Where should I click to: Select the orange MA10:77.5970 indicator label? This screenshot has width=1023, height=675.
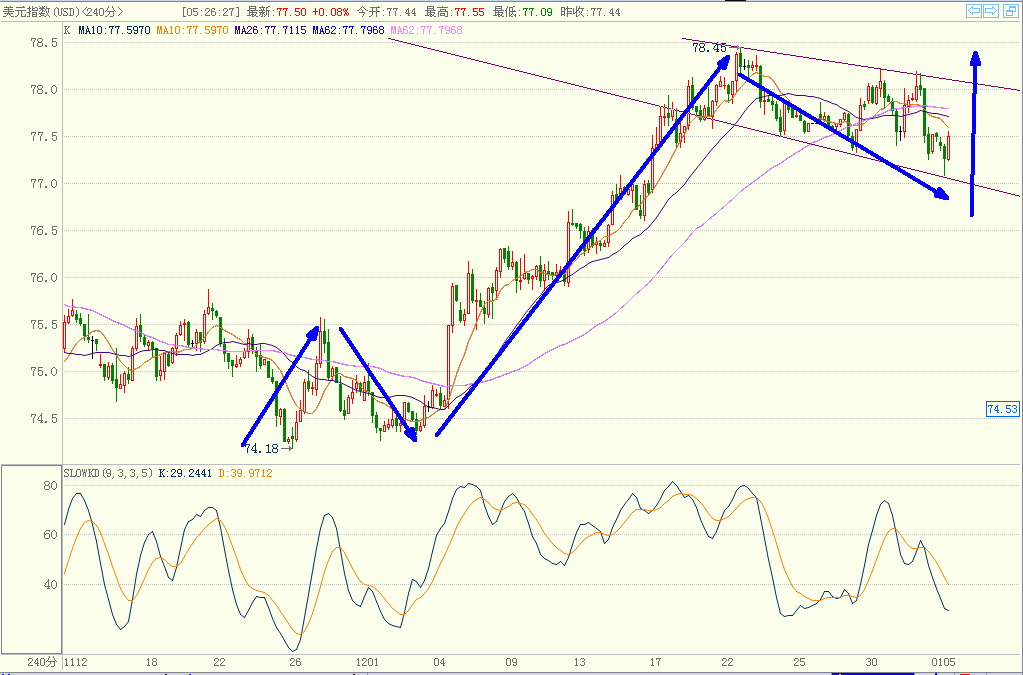[x=194, y=30]
